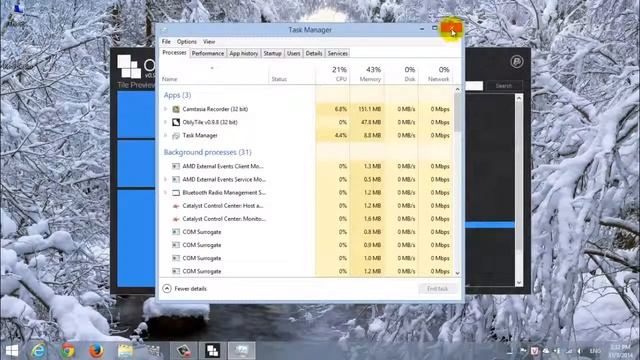Switch to the Startup tab
Screen dimensions: 640x360
(272, 53)
